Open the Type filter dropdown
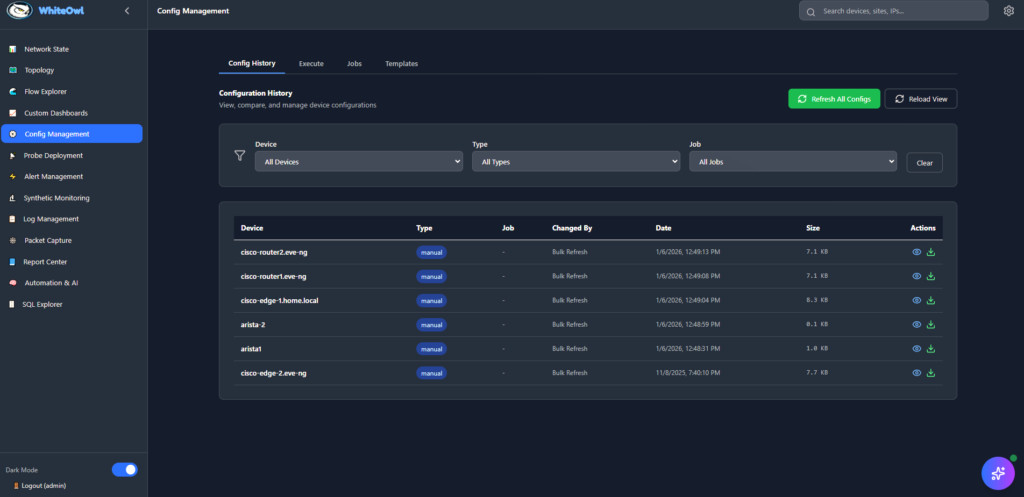Image resolution: width=1024 pixels, height=497 pixels. pyautogui.click(x=575, y=161)
